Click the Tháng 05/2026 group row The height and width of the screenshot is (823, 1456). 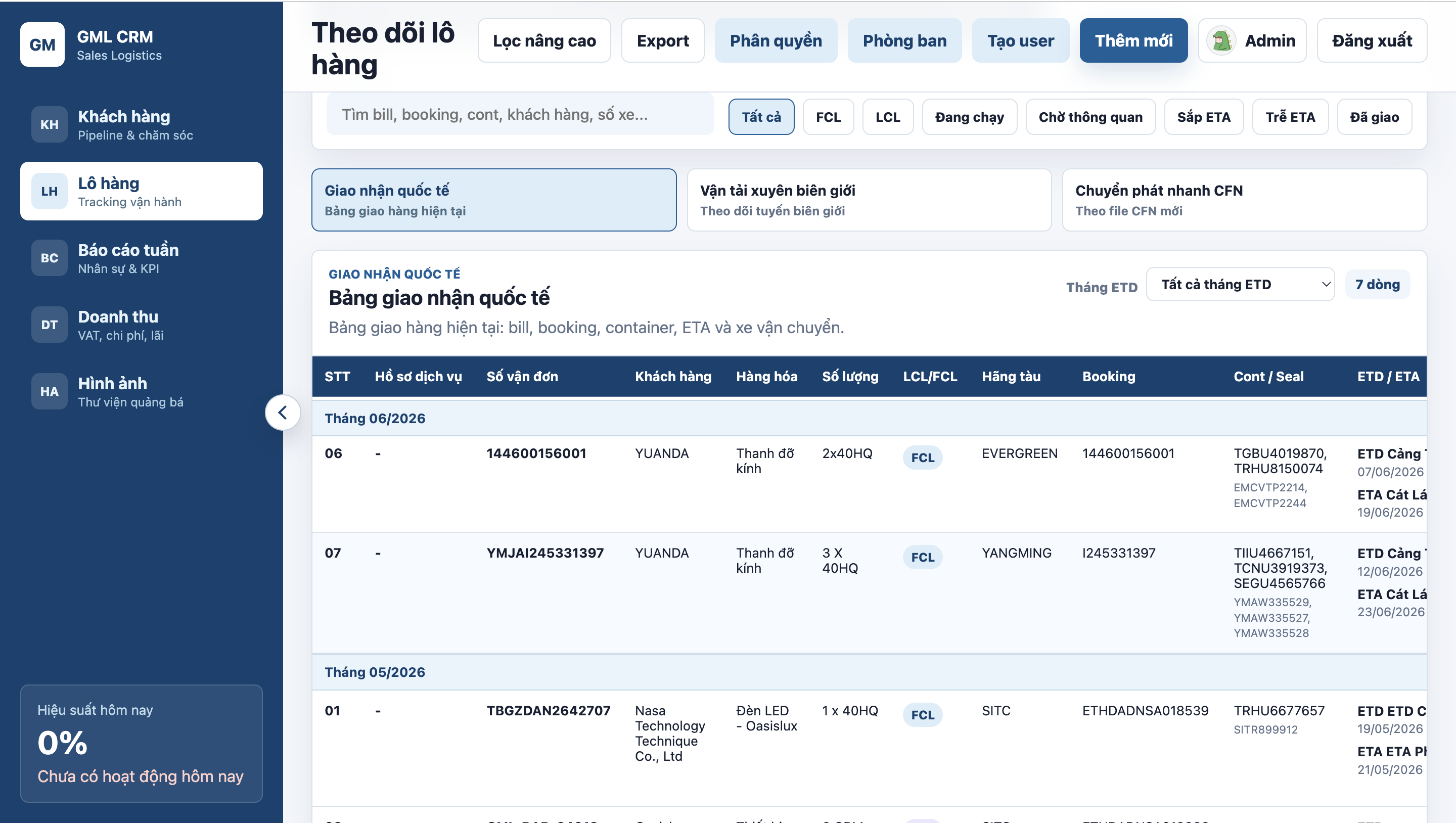[x=870, y=672]
